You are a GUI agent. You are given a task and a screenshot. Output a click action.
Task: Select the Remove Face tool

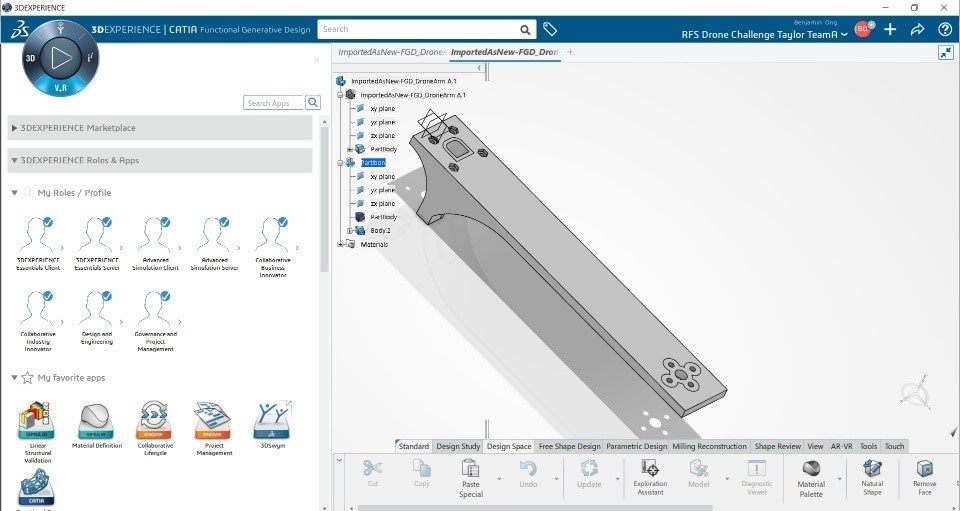coord(924,477)
